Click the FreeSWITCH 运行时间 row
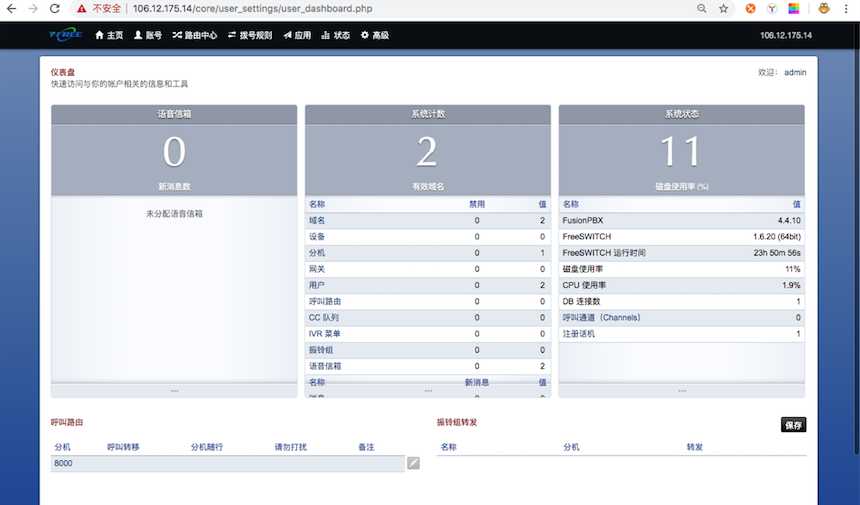Viewport: 860px width, 505px height. click(682, 253)
